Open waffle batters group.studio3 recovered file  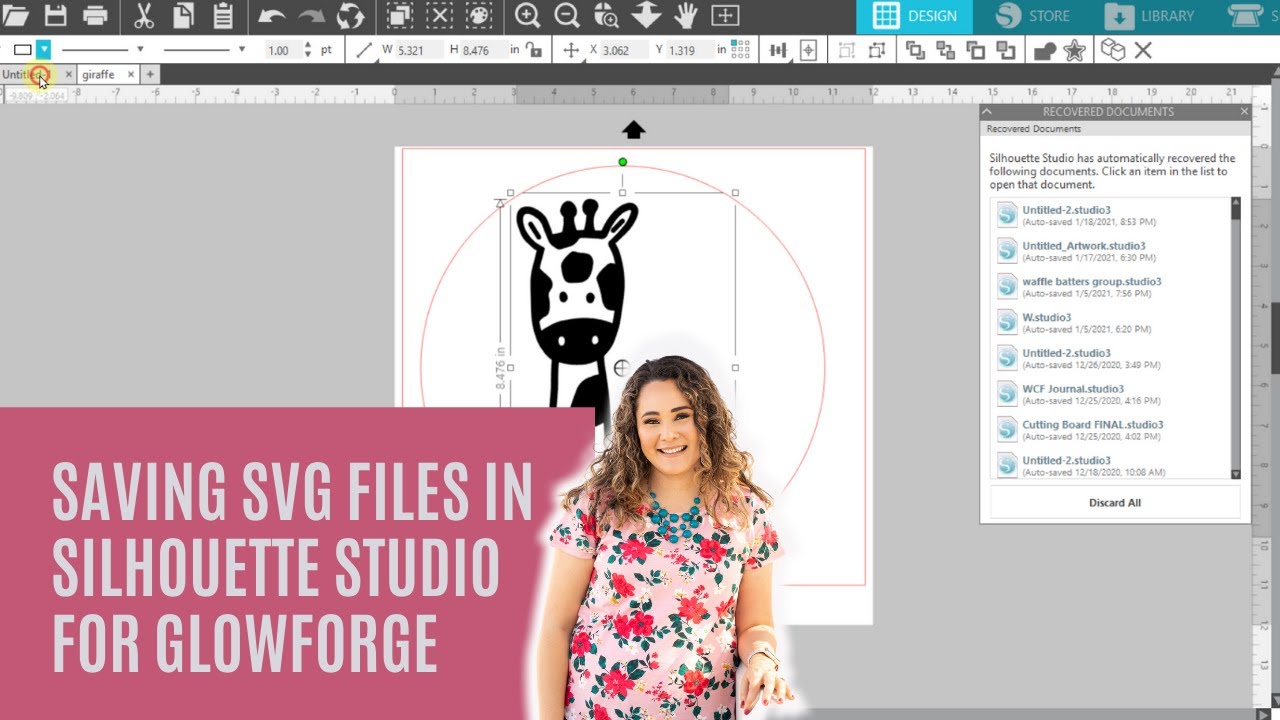point(1091,286)
